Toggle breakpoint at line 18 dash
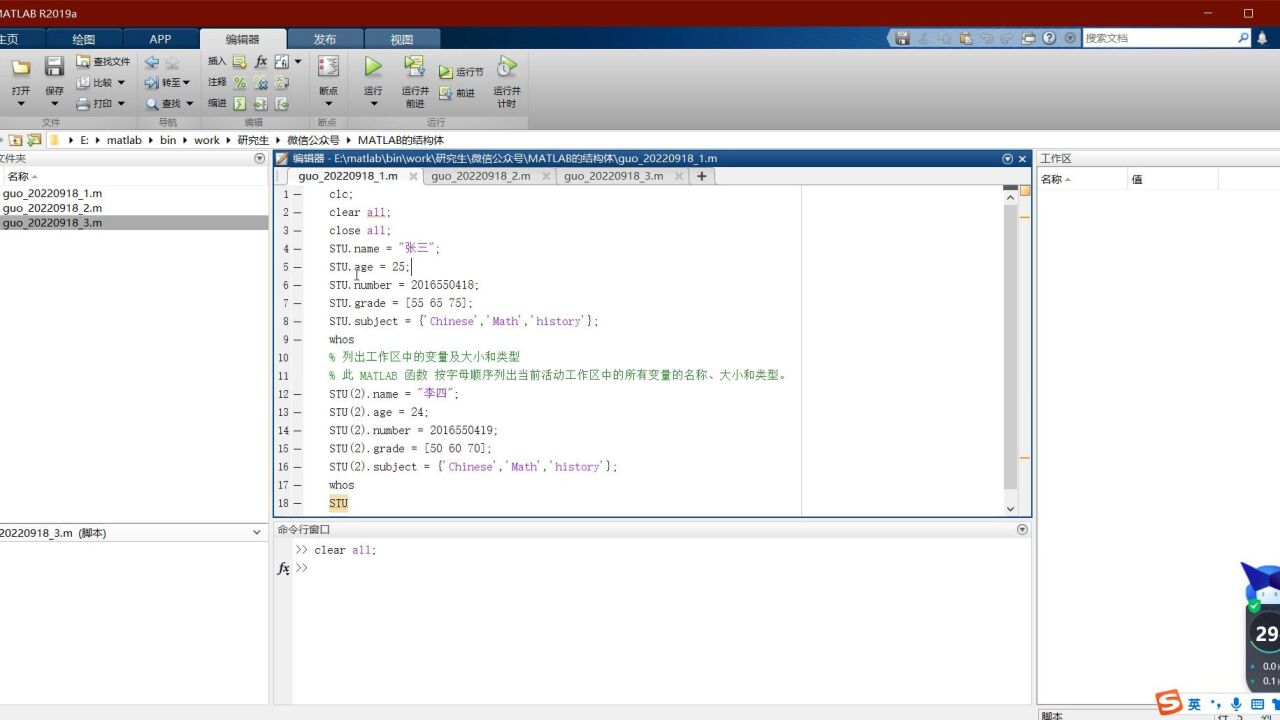The width and height of the screenshot is (1280, 720). click(x=297, y=504)
